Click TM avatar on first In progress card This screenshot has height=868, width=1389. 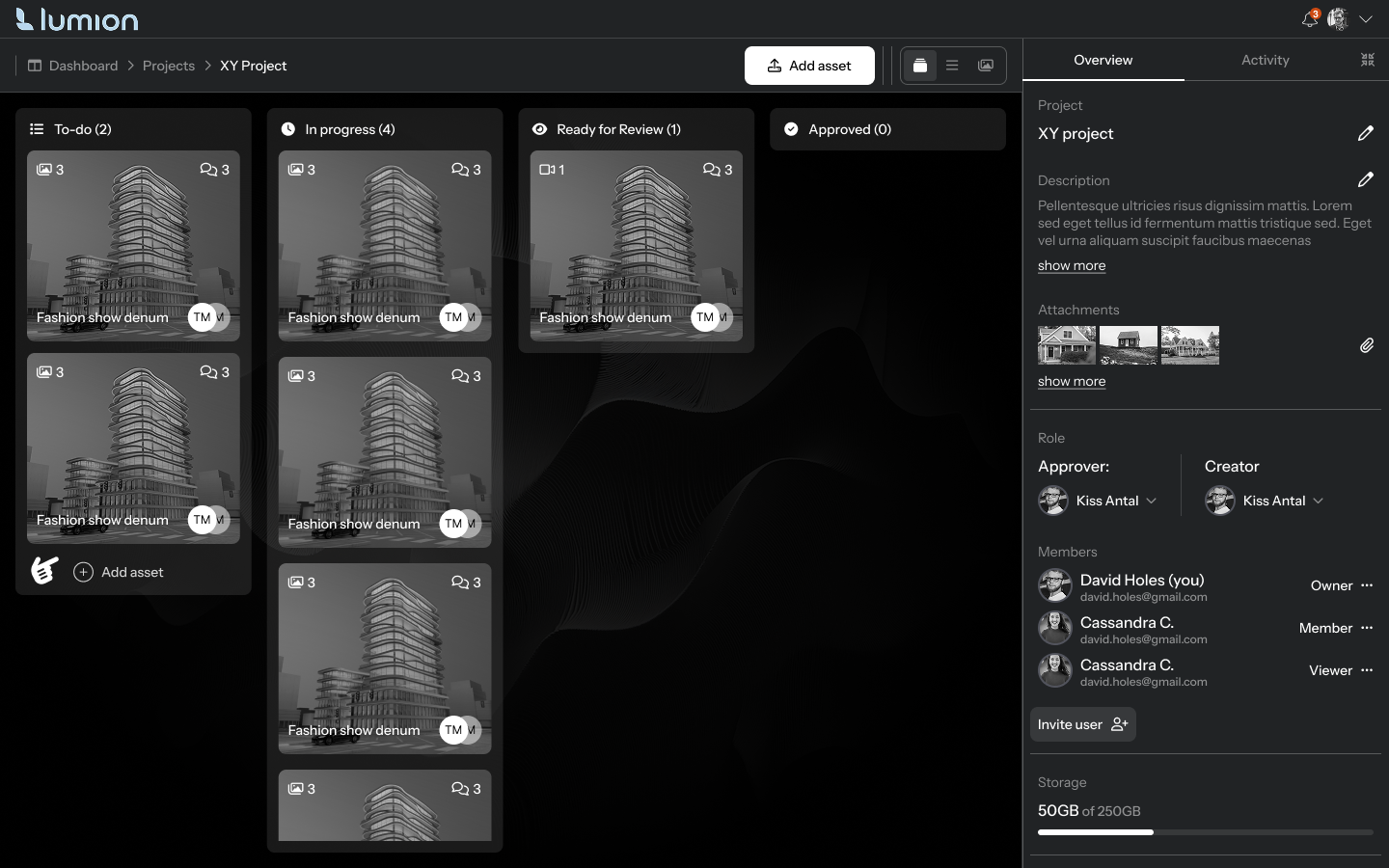453,317
